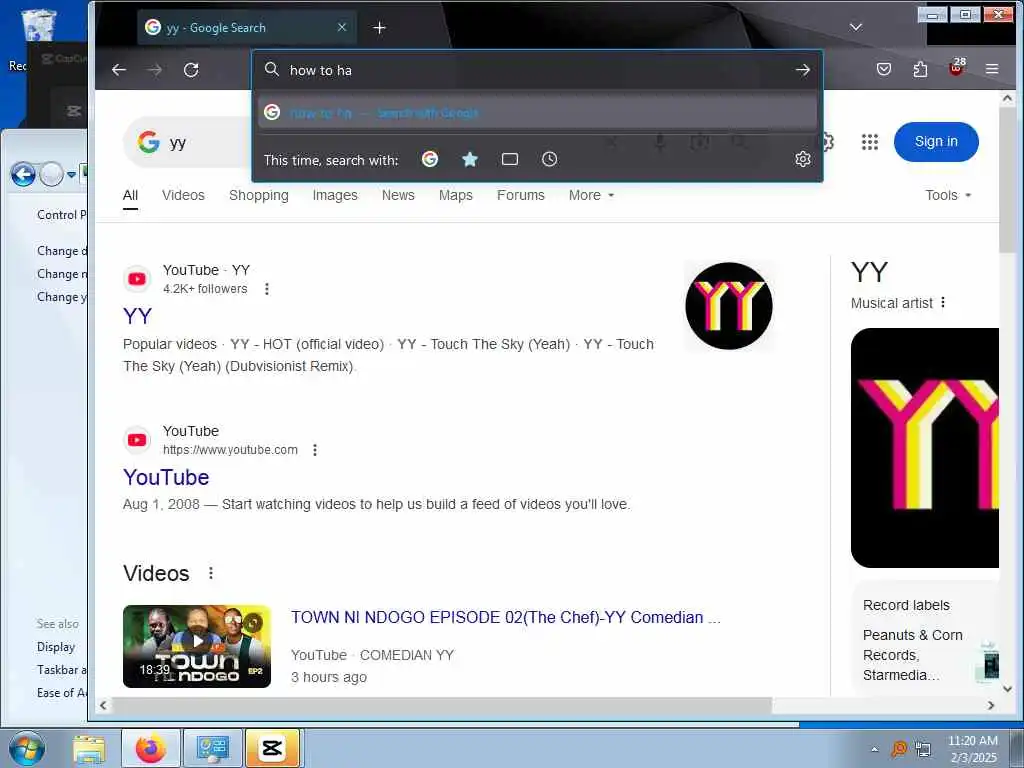Click the Google logo in search box
Viewport: 1024px width, 768px height.
(x=148, y=142)
